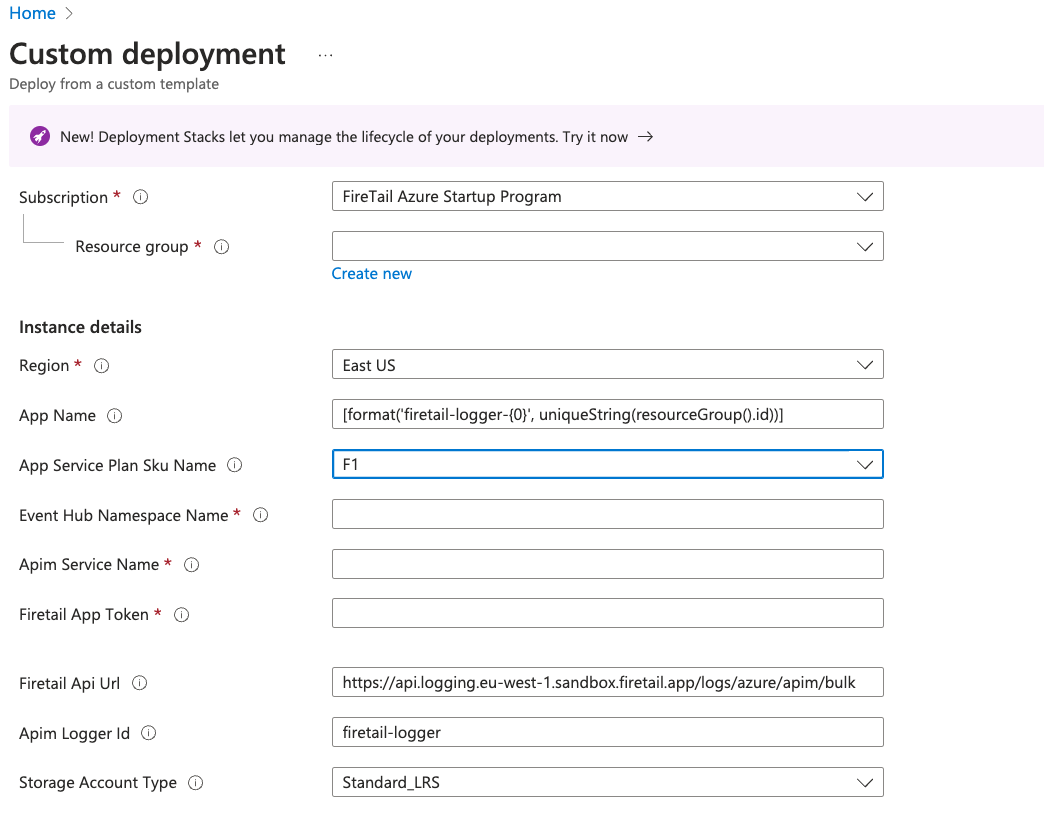Image resolution: width=1044 pixels, height=838 pixels.
Task: Focus the Event Hub Namespace Name field
Action: (x=607, y=515)
